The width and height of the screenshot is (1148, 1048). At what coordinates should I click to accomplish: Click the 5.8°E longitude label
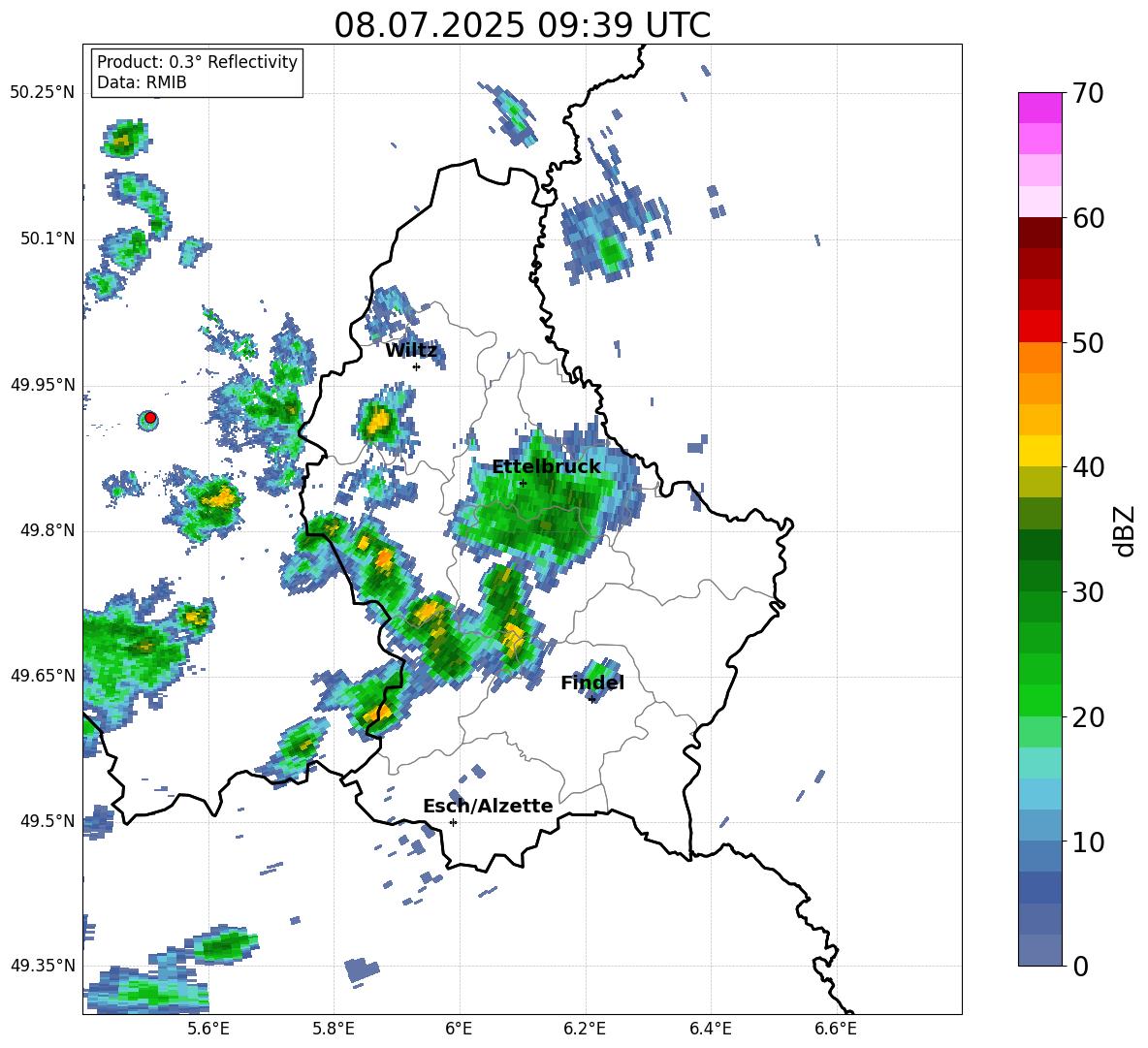[334, 1029]
